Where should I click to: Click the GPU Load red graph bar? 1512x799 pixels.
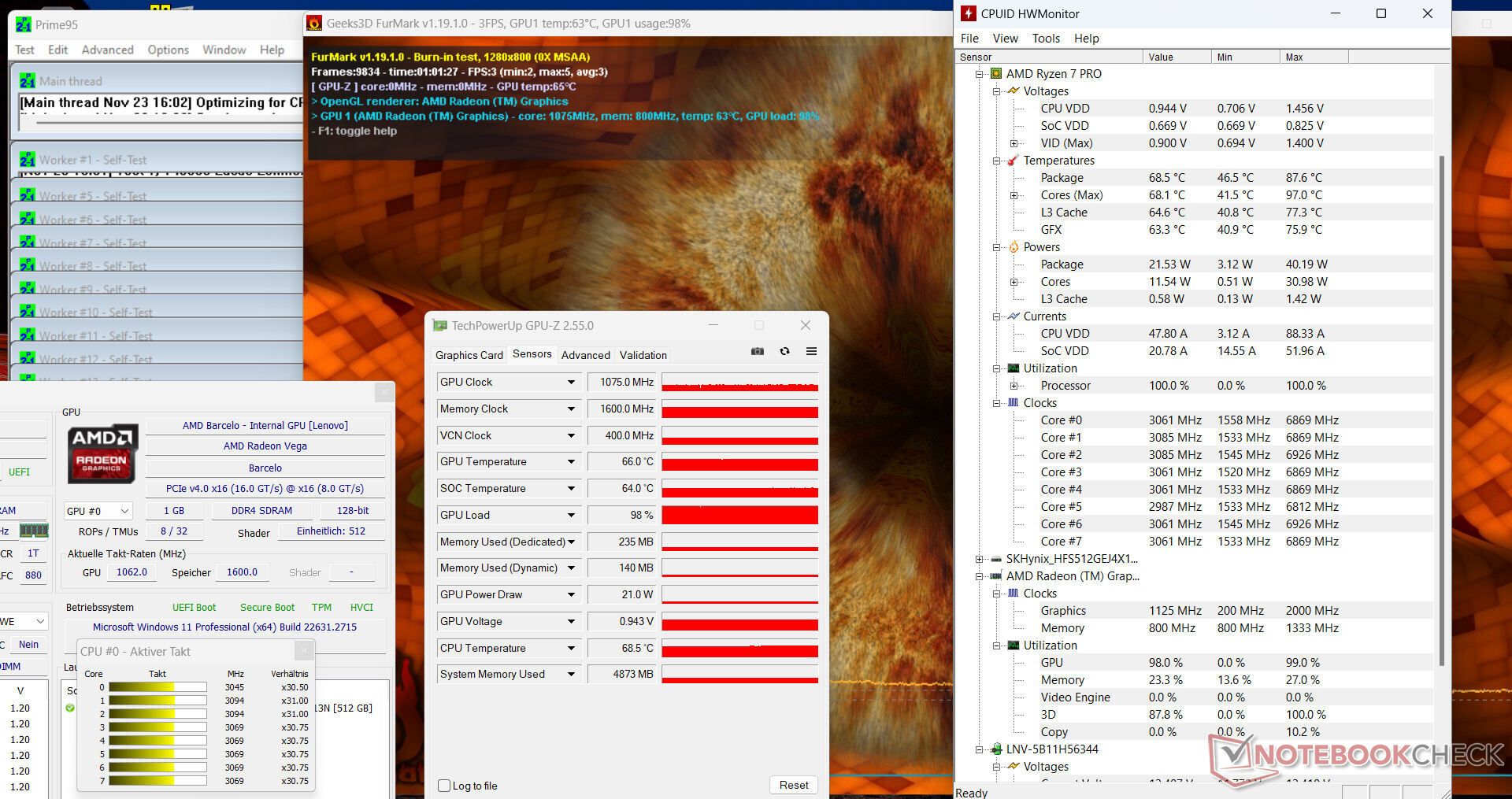point(739,516)
